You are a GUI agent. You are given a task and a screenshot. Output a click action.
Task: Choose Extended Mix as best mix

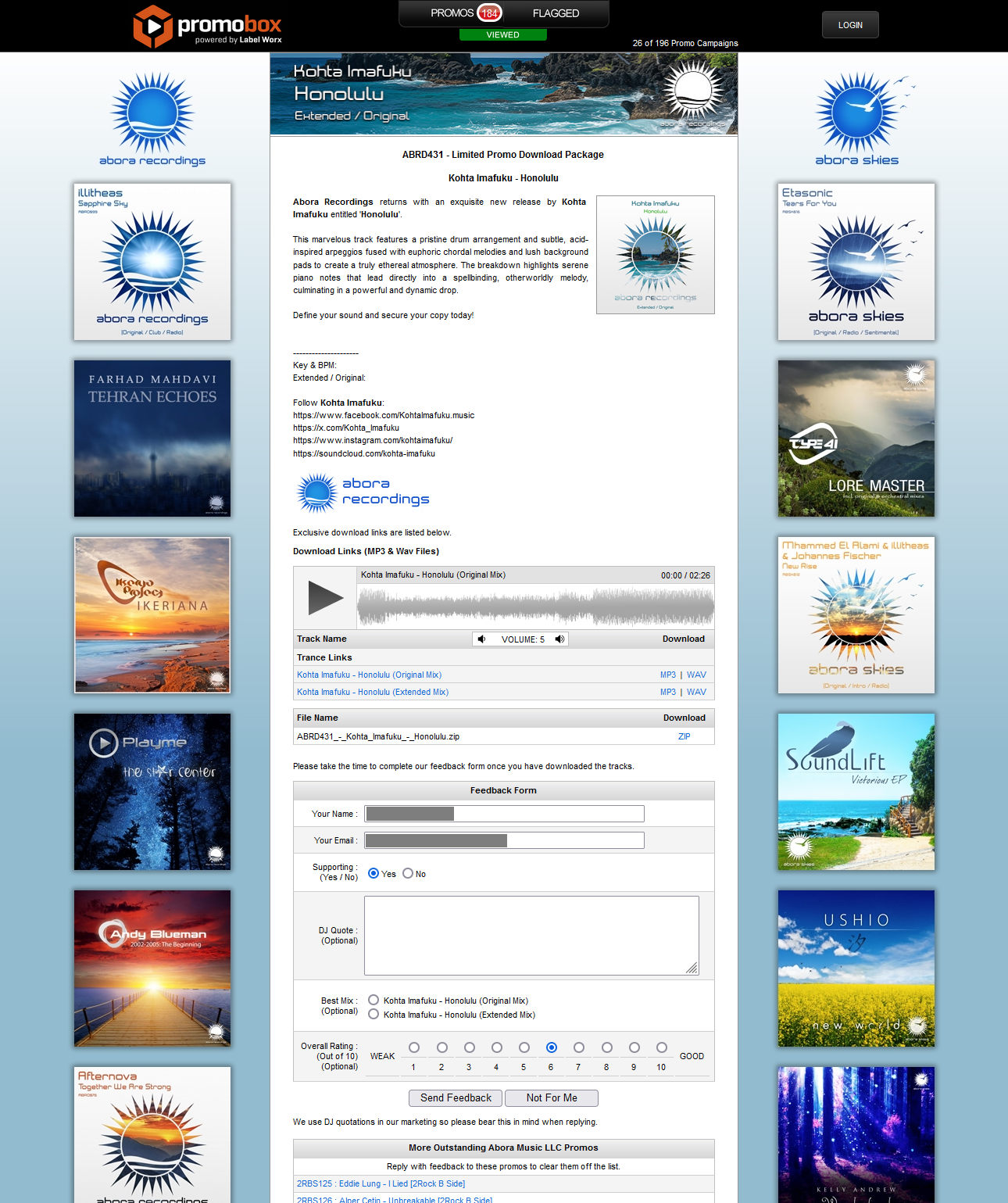(x=374, y=1014)
